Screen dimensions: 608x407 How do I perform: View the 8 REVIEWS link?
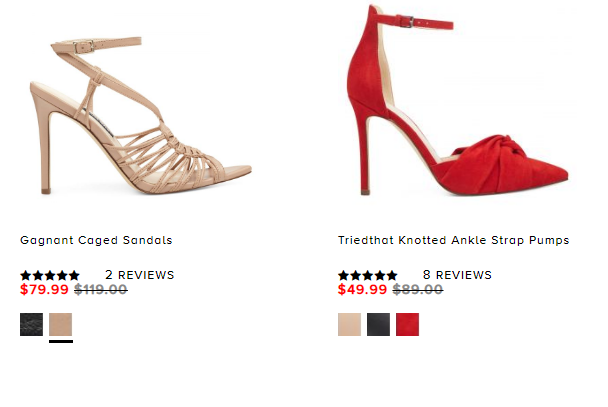pos(457,275)
